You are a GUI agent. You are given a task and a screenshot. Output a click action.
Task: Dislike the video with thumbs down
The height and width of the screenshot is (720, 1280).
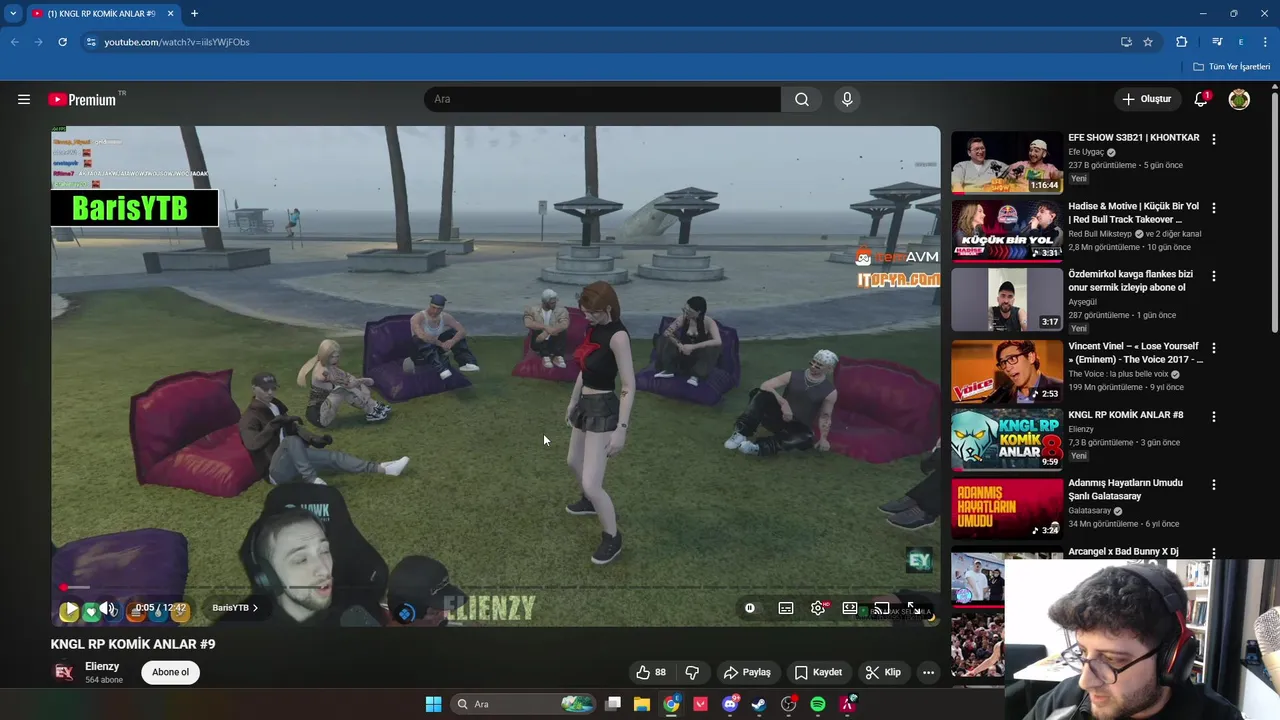691,672
